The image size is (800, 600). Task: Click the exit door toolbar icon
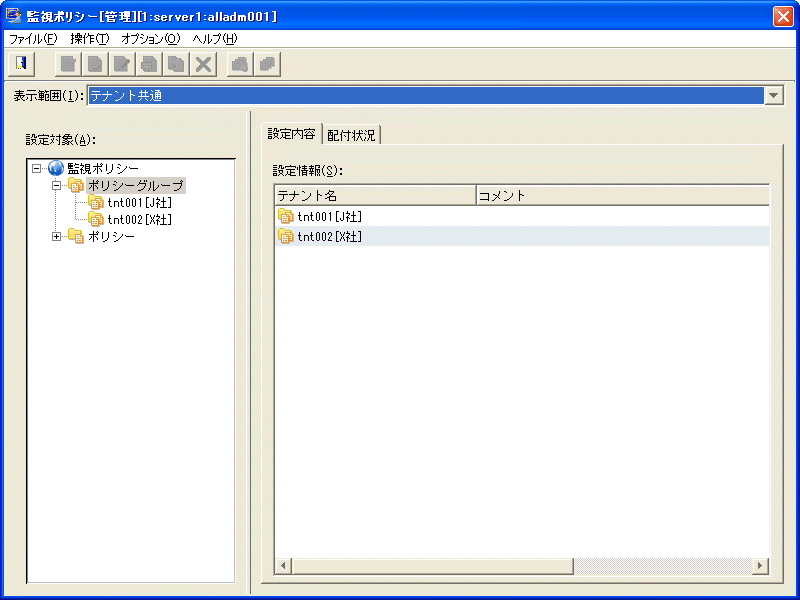21,64
